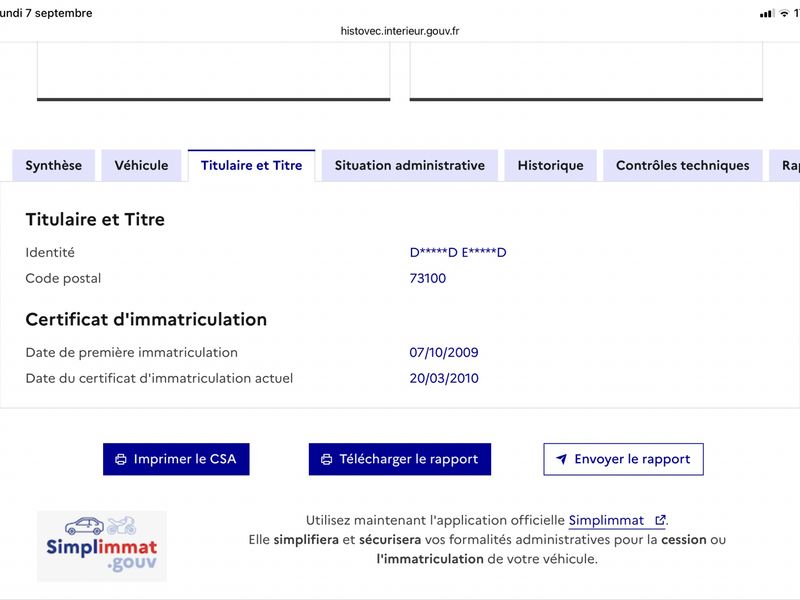Viewport: 800px width, 600px height.
Task: Tap the cellular signal bars icon
Action: [x=767, y=14]
